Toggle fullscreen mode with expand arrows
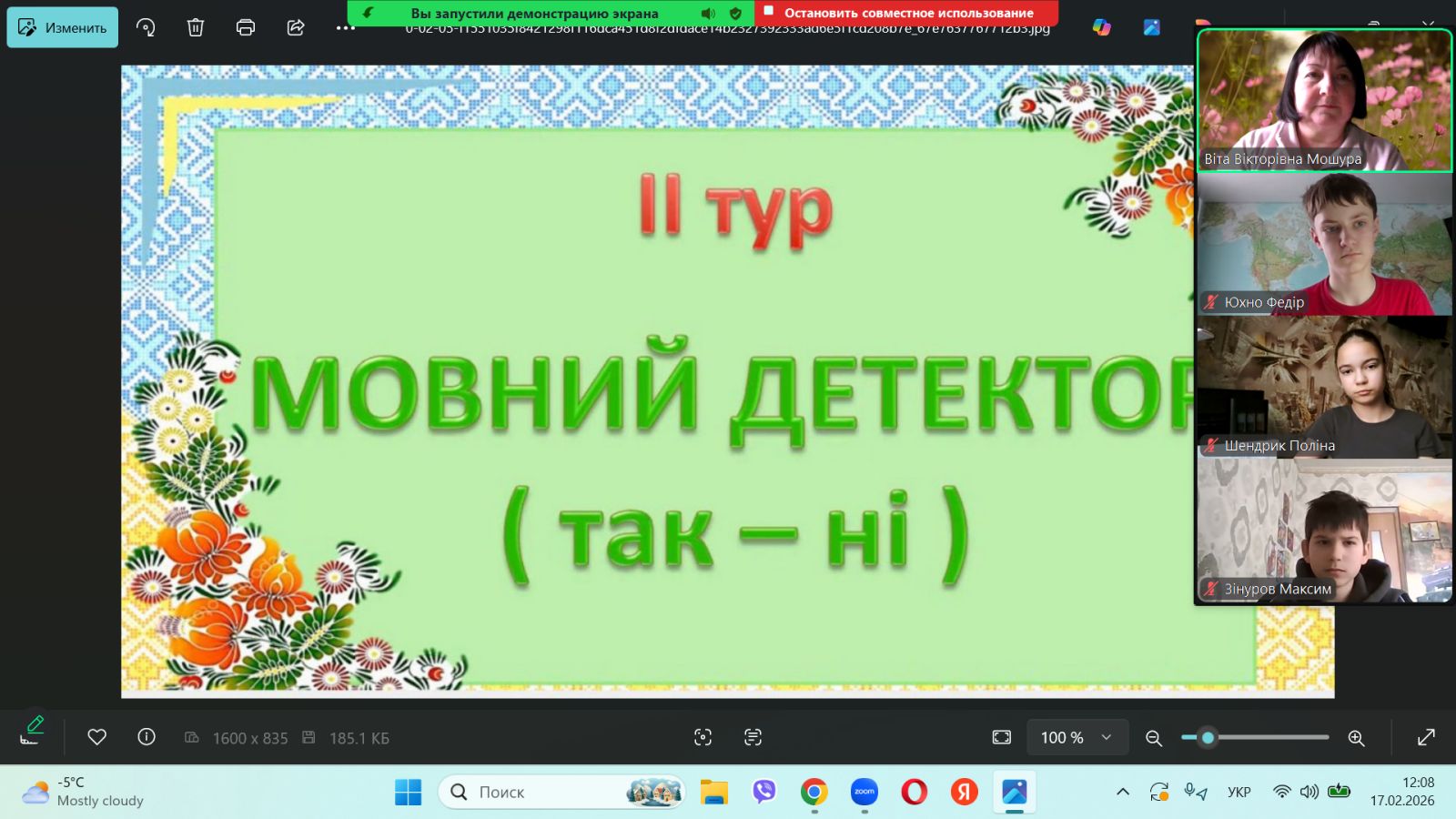 [1426, 737]
